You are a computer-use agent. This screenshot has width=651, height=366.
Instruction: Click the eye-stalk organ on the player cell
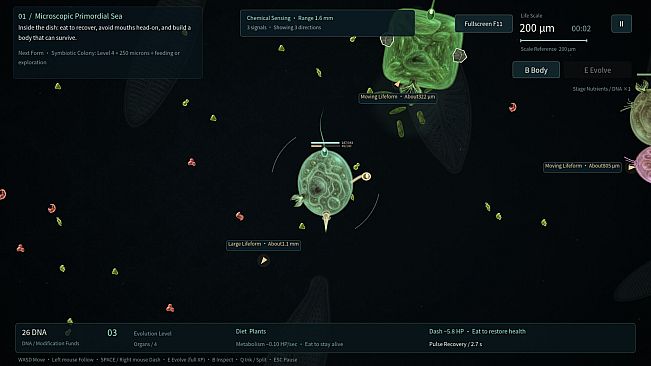pyautogui.click(x=362, y=178)
